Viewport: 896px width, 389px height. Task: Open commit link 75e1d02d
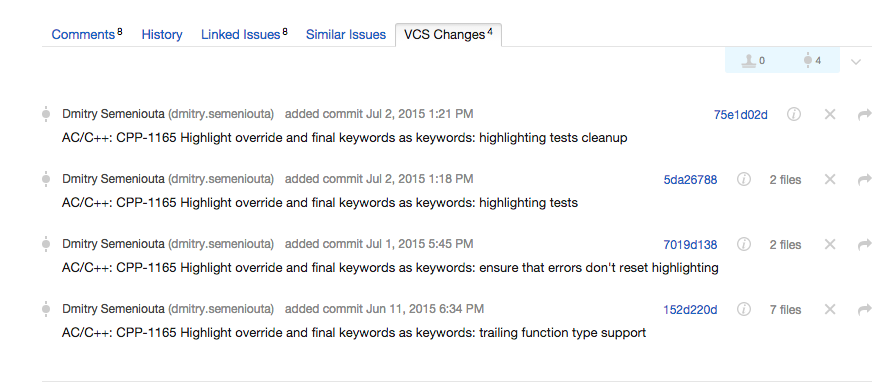tap(741, 115)
